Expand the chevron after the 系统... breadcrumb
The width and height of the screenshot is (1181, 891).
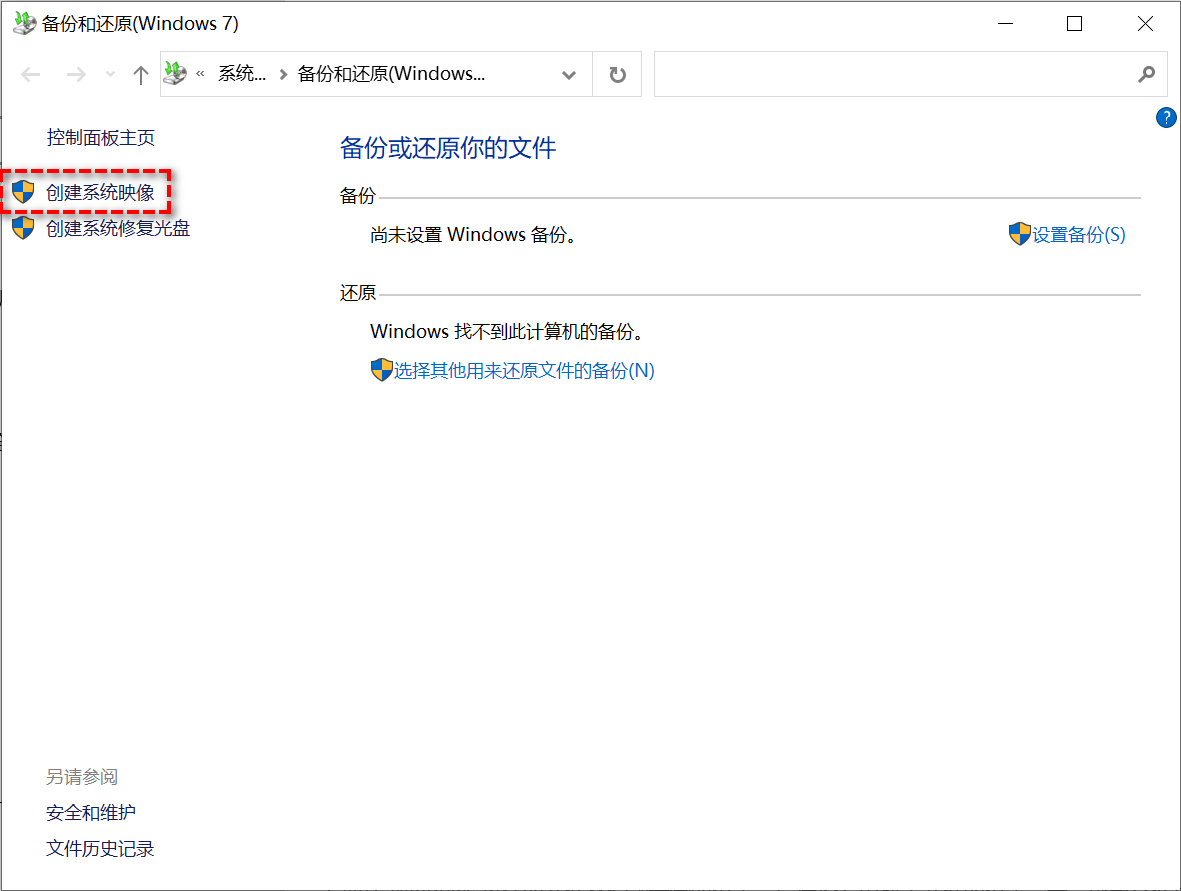pos(283,74)
